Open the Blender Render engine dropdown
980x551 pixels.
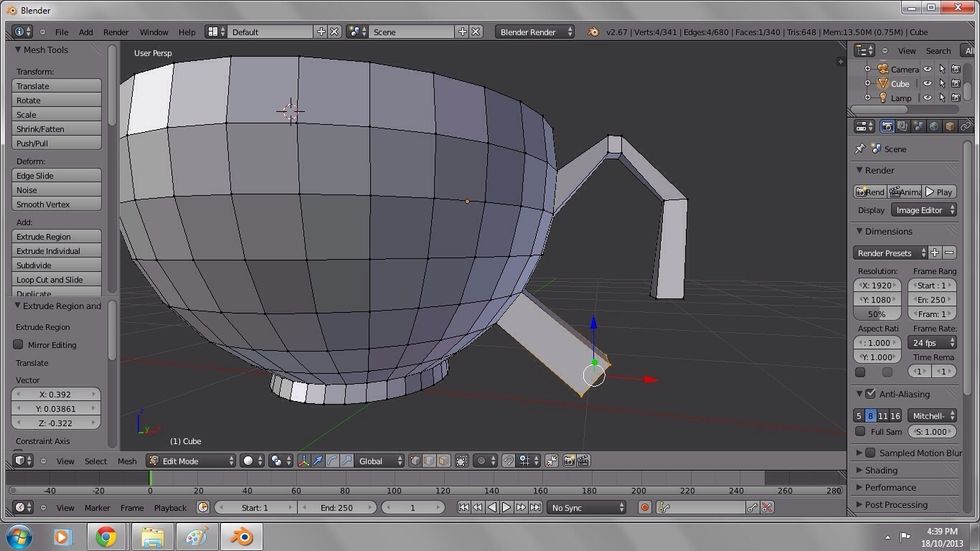point(535,32)
